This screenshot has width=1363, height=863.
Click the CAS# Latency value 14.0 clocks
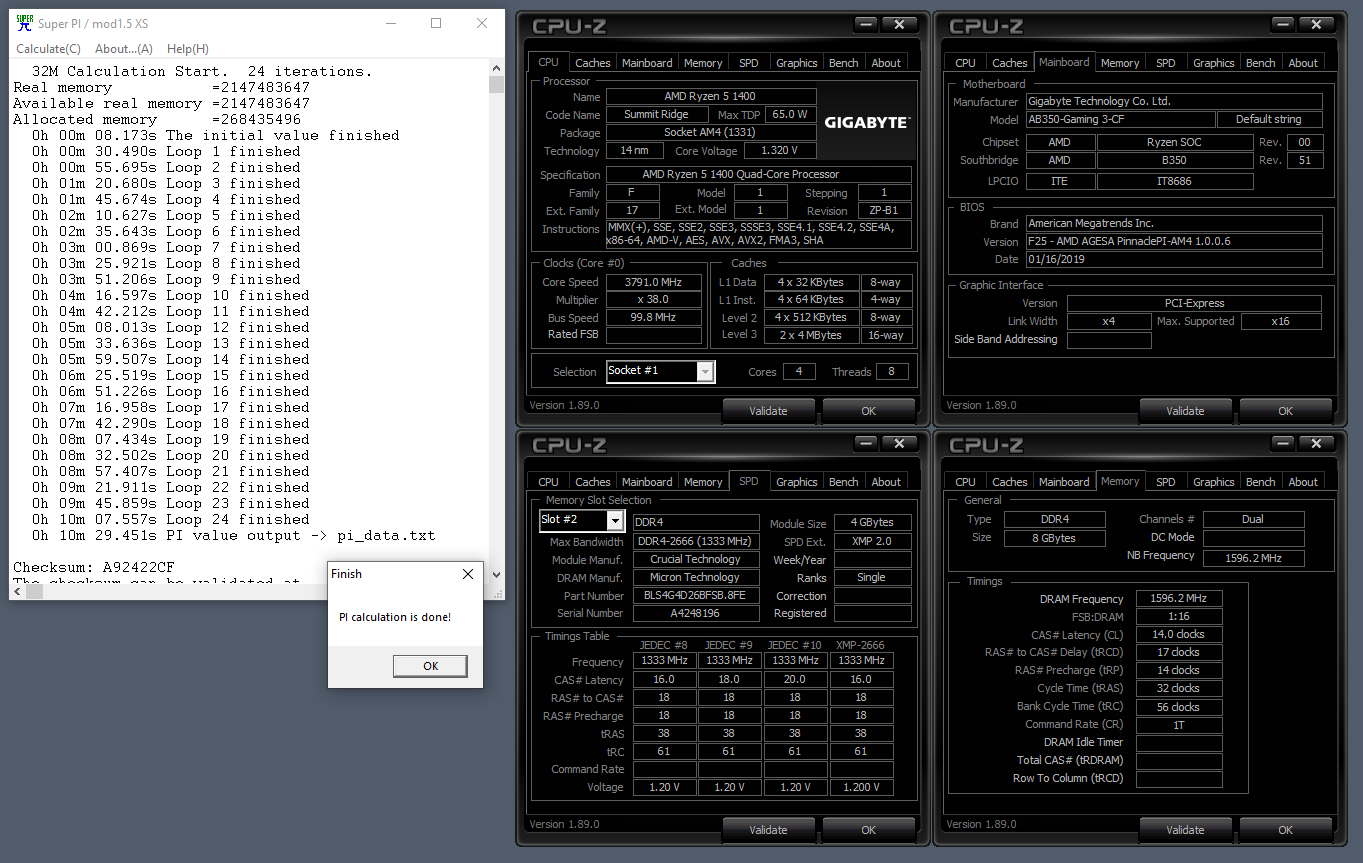[x=1179, y=634]
